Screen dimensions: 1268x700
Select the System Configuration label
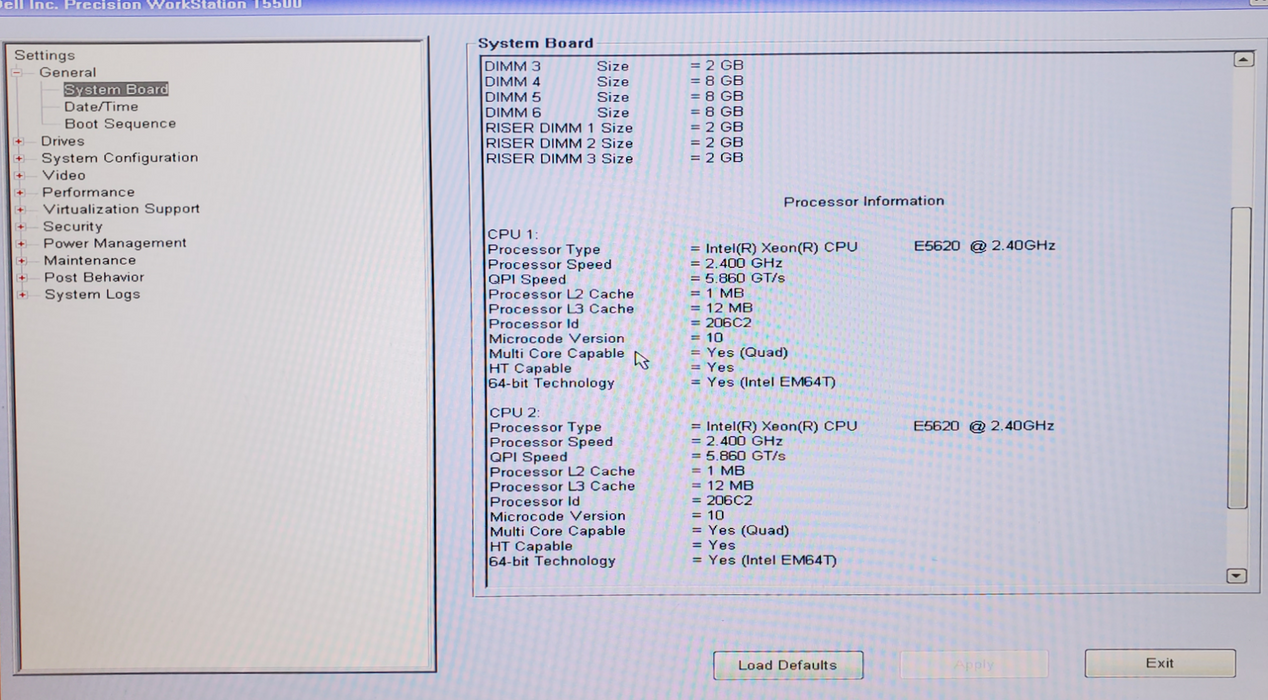coord(120,158)
